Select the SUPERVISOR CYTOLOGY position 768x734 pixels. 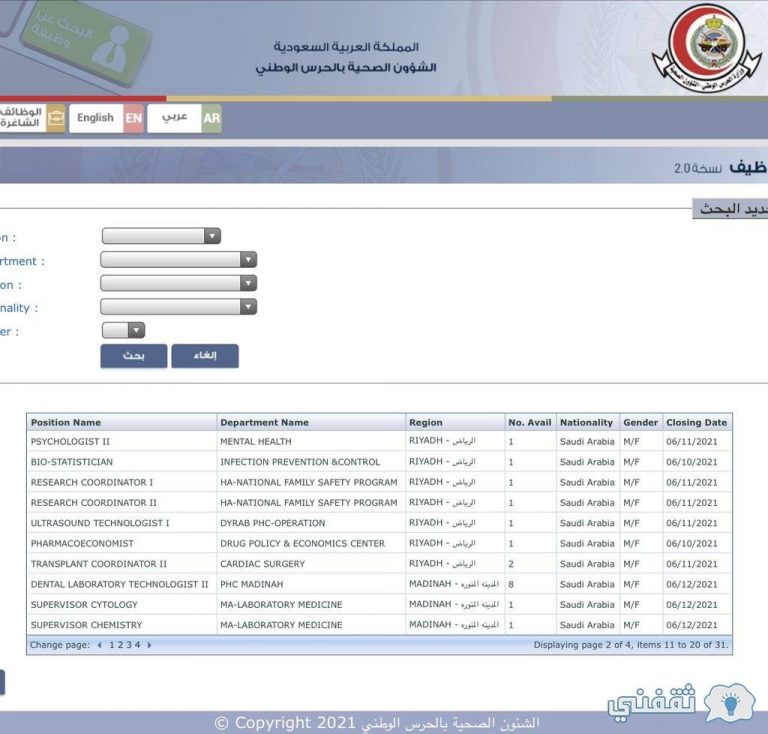coord(84,605)
